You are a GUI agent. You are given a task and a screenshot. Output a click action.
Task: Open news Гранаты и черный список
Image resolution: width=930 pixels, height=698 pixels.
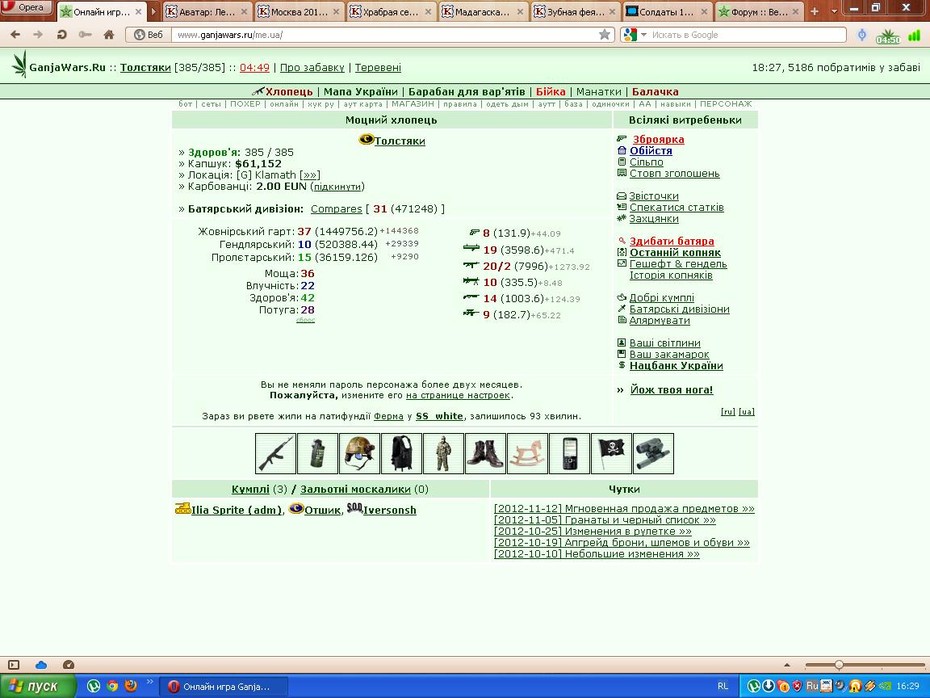(604, 520)
